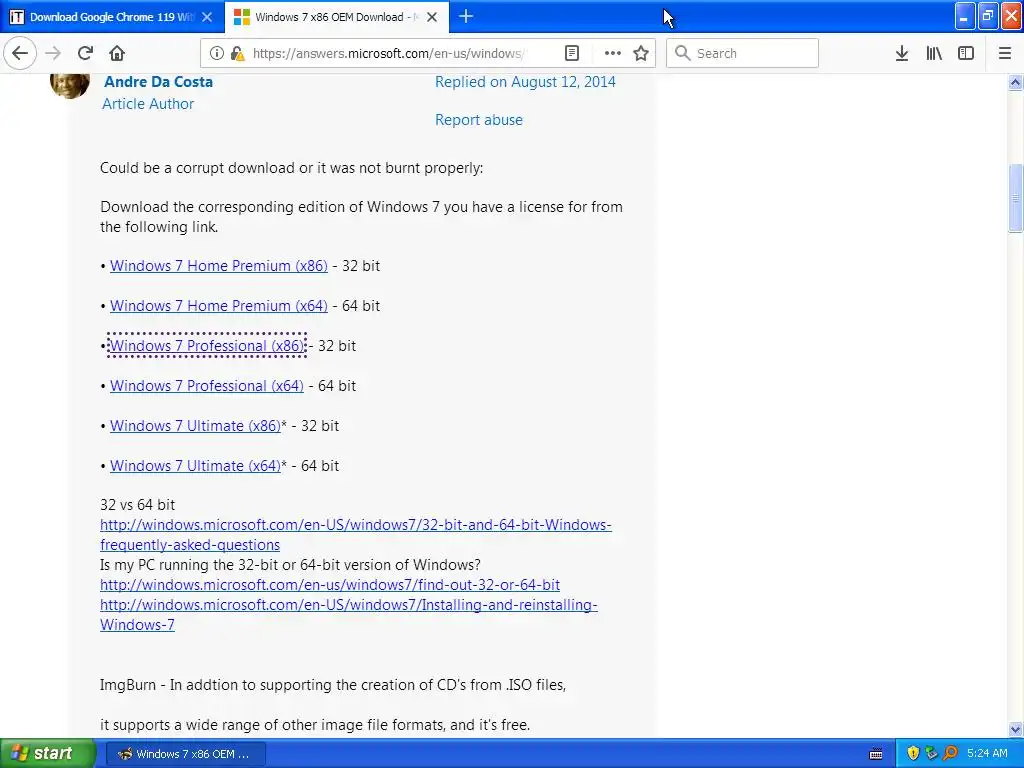1024x768 pixels.
Task: Click the magnifier tray icon
Action: tap(950, 753)
